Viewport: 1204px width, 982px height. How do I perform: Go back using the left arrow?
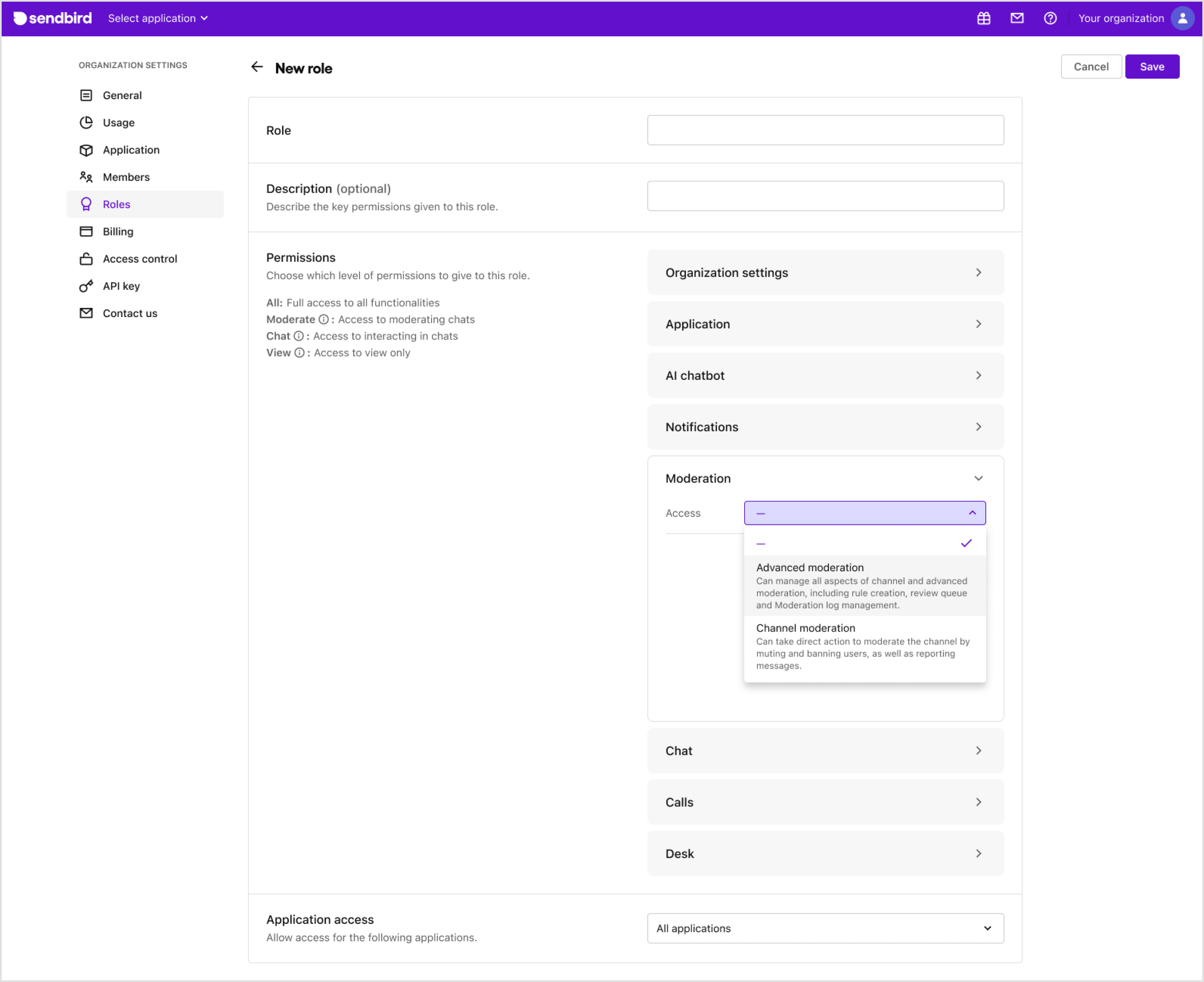point(258,67)
